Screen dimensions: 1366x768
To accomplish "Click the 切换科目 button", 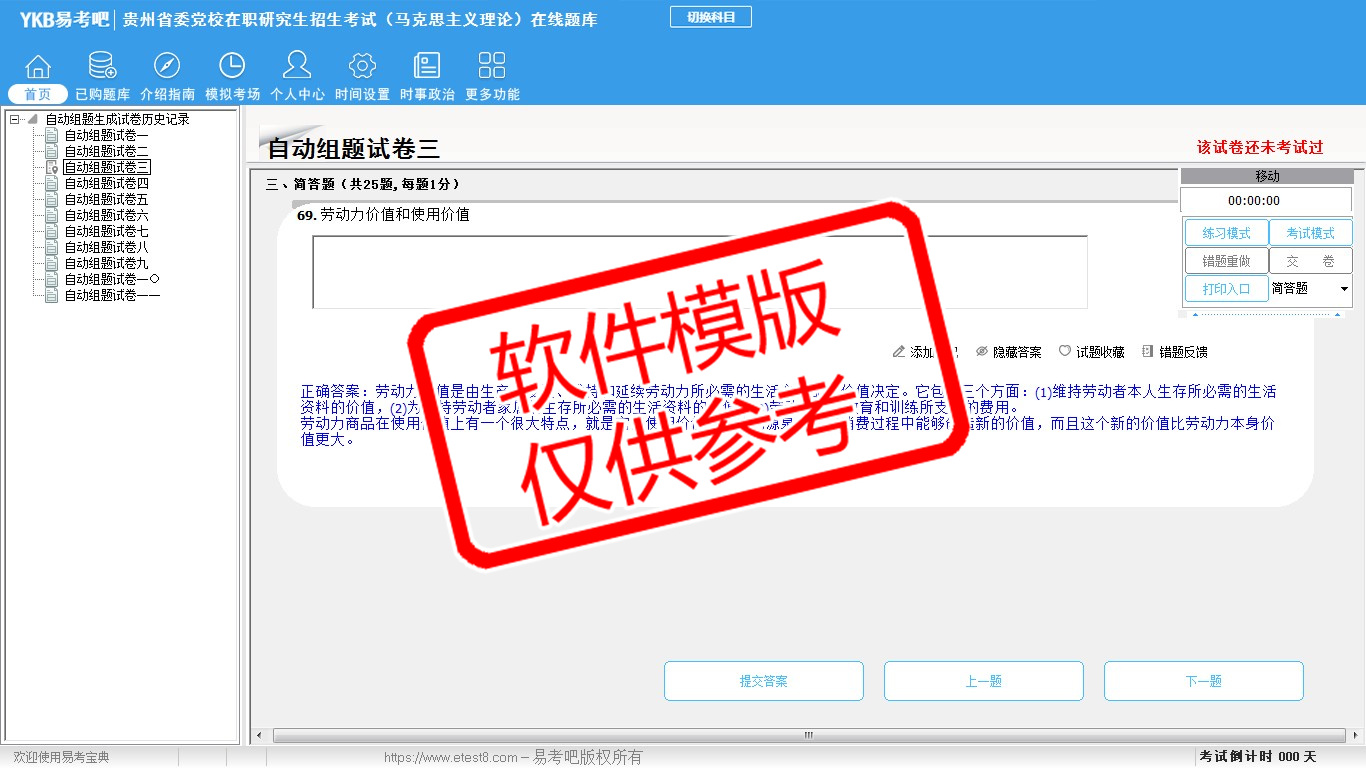I will click(x=711, y=17).
